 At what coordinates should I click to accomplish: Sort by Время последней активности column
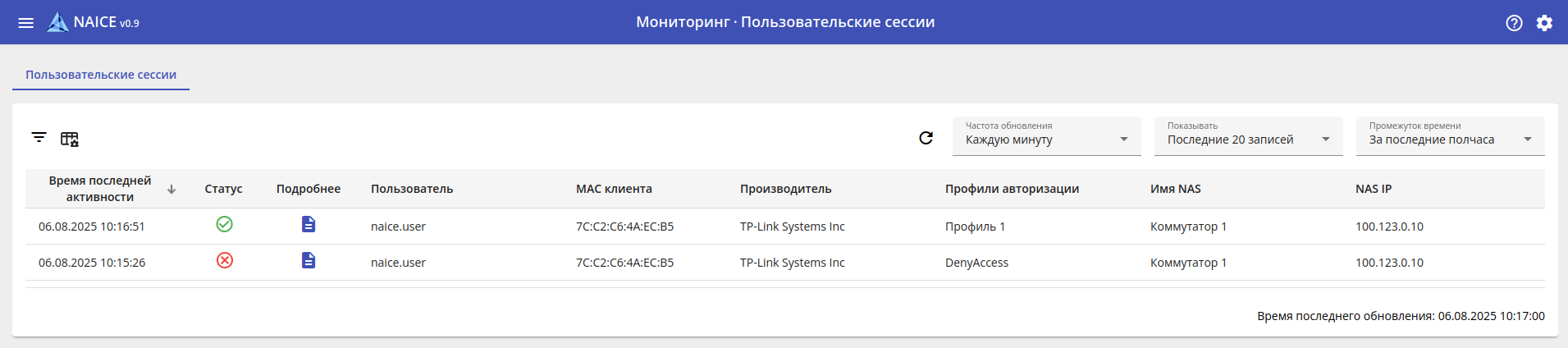(x=100, y=189)
